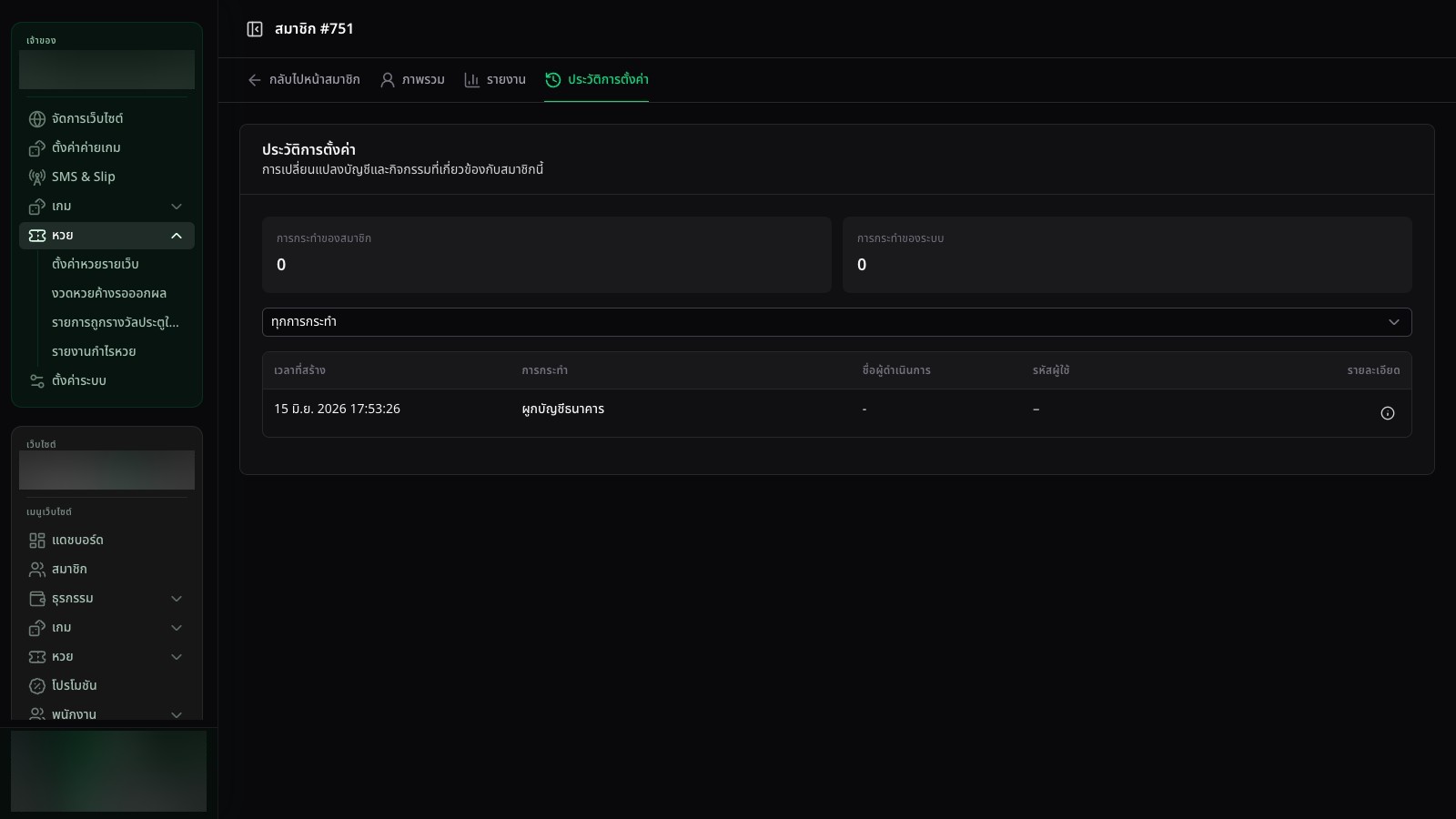1456x819 pixels.
Task: Switch to the ภาพรวม tab
Action: (x=412, y=80)
